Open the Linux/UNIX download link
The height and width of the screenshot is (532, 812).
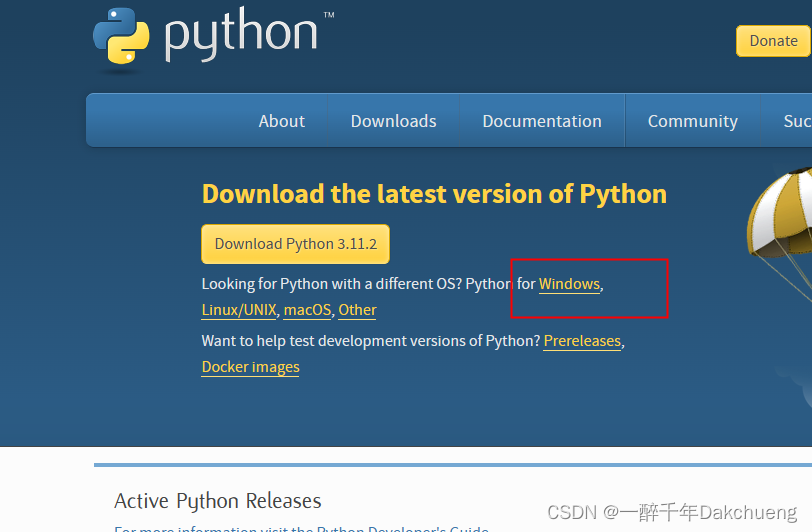click(x=239, y=310)
